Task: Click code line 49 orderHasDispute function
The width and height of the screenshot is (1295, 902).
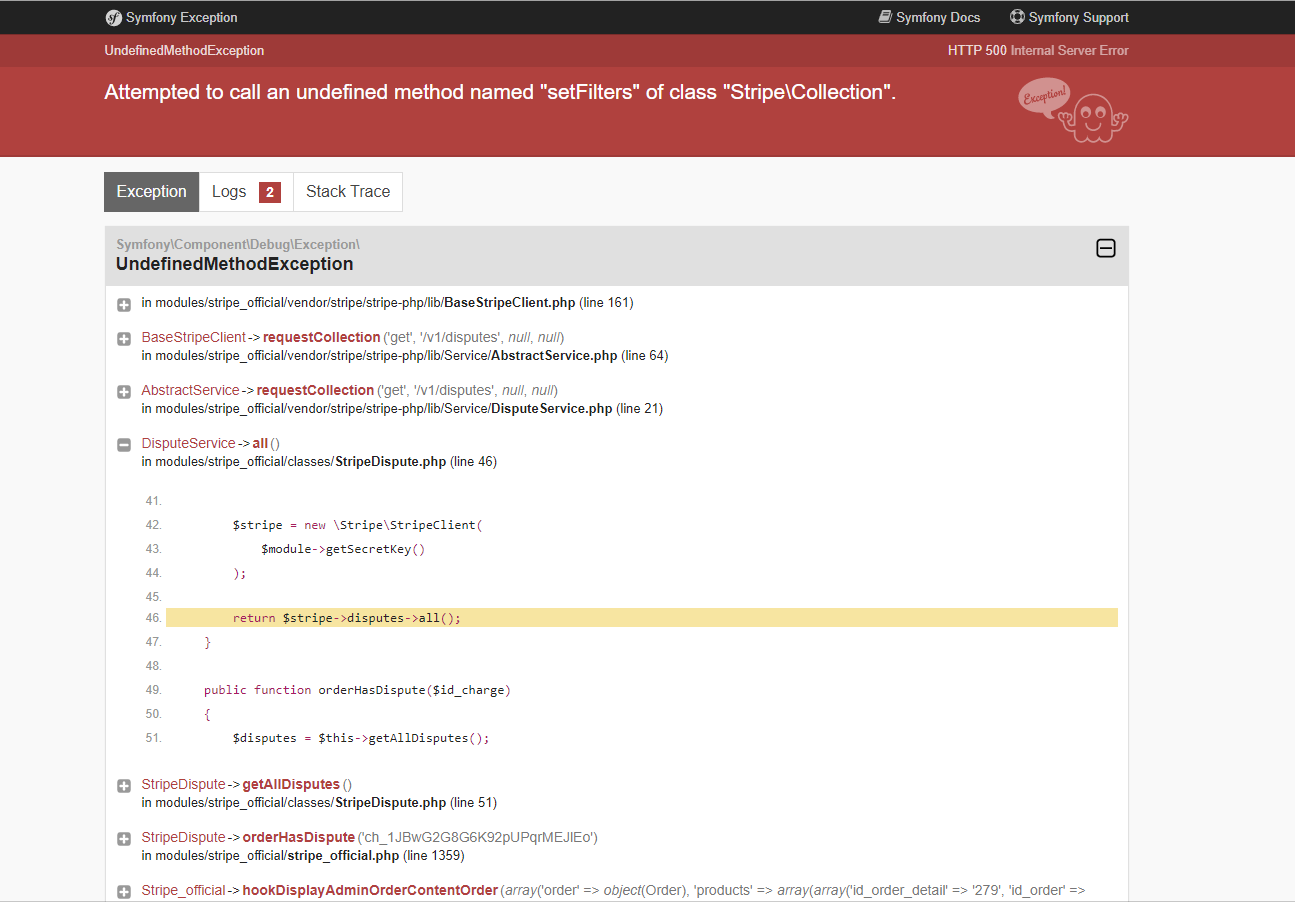Action: tap(357, 690)
